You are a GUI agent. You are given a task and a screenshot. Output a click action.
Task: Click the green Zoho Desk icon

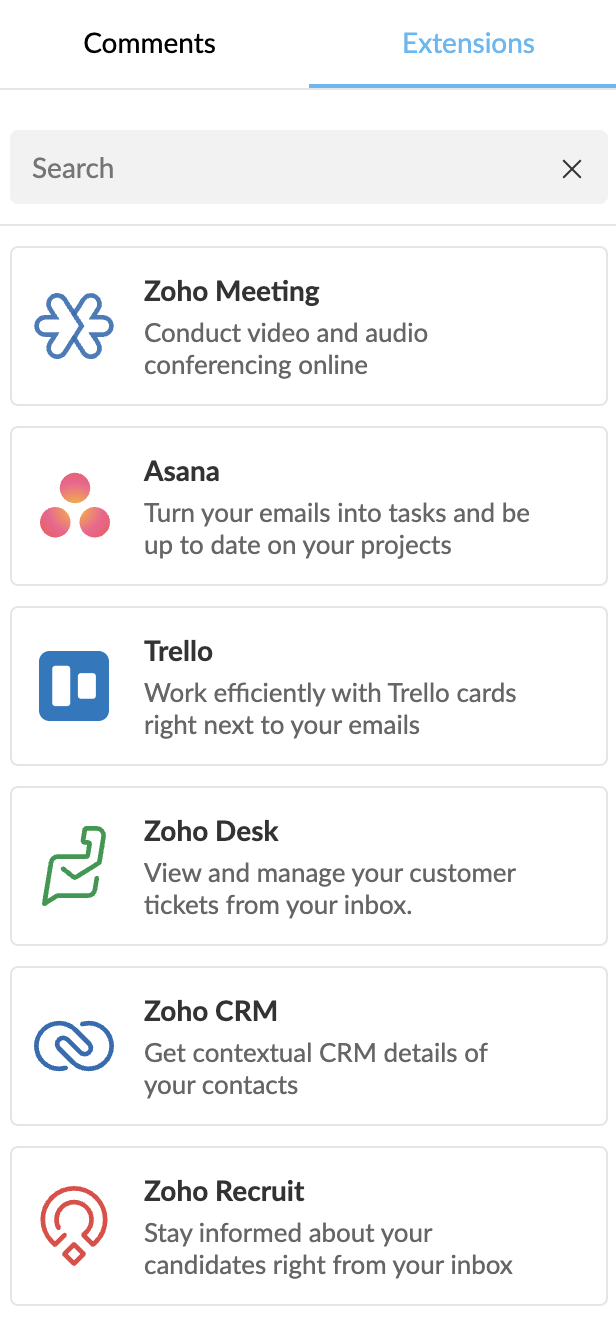74,866
